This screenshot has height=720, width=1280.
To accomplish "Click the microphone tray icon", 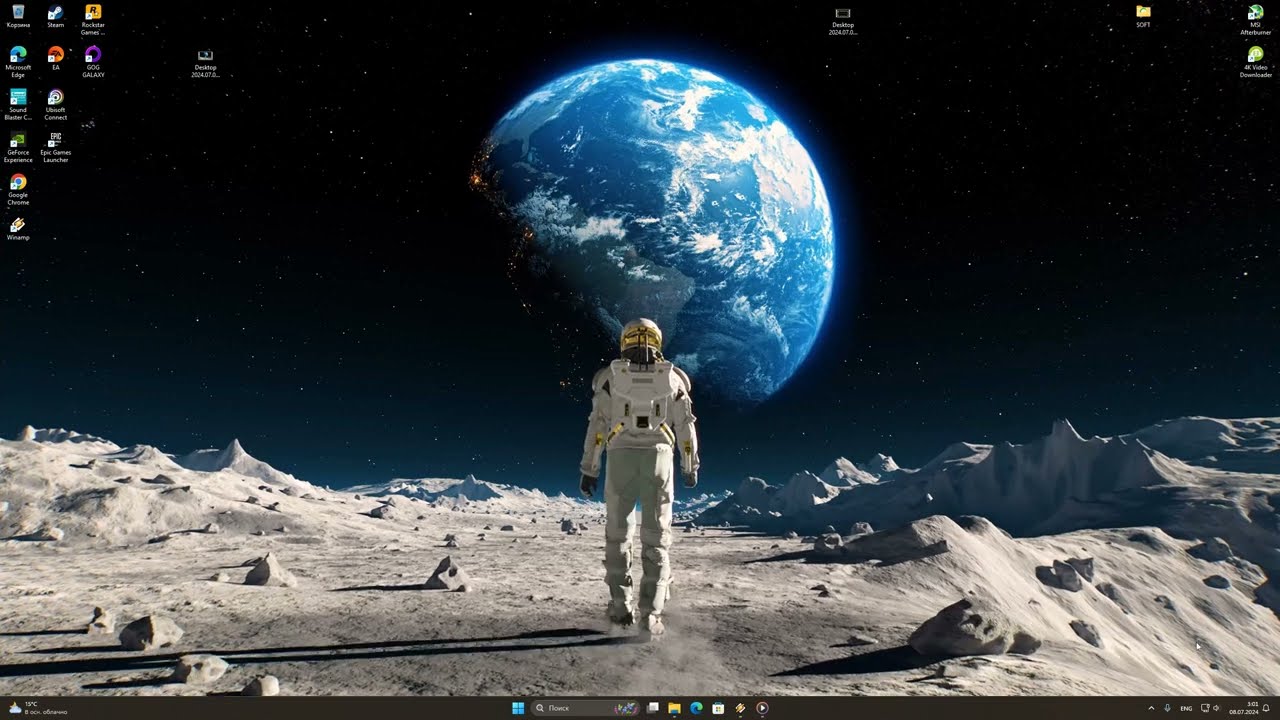I will coord(1167,708).
